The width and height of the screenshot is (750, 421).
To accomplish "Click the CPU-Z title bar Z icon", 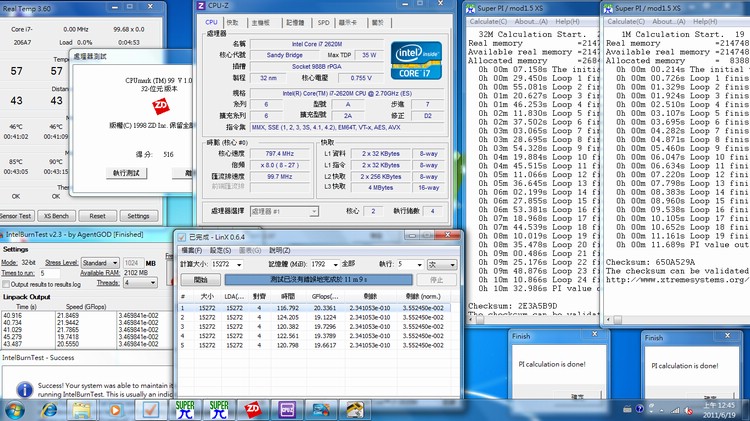I will pos(201,6).
